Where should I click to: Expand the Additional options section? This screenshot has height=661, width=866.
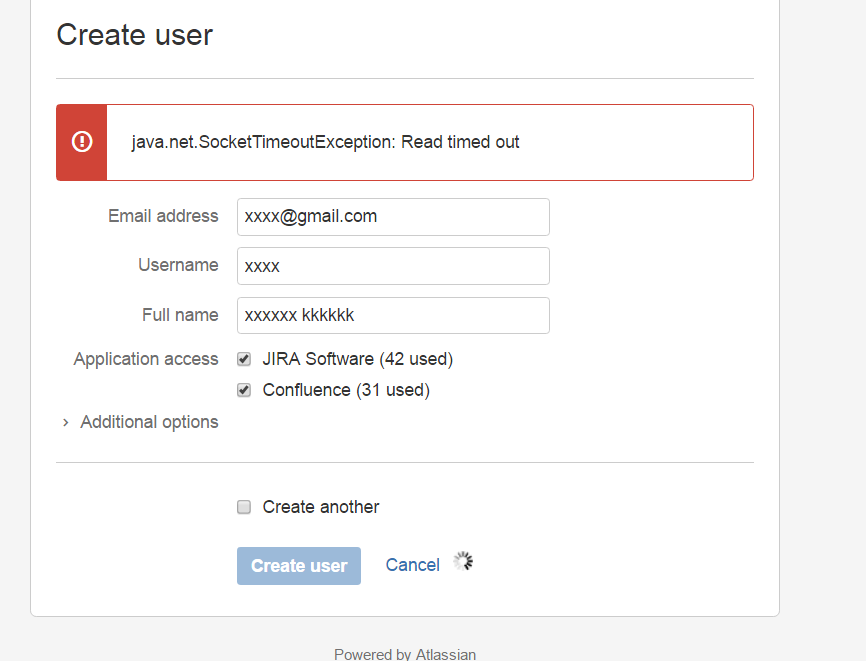(x=148, y=421)
